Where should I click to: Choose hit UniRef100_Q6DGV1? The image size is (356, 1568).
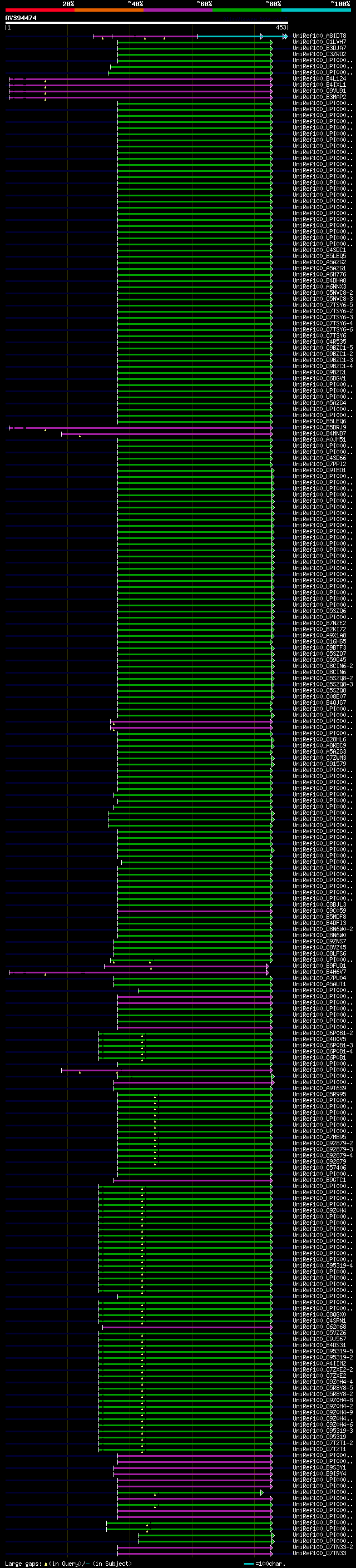(x=319, y=379)
